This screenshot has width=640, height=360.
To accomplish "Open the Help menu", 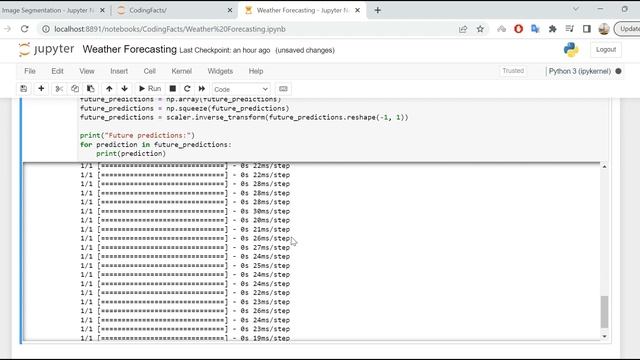I will pos(256,71).
